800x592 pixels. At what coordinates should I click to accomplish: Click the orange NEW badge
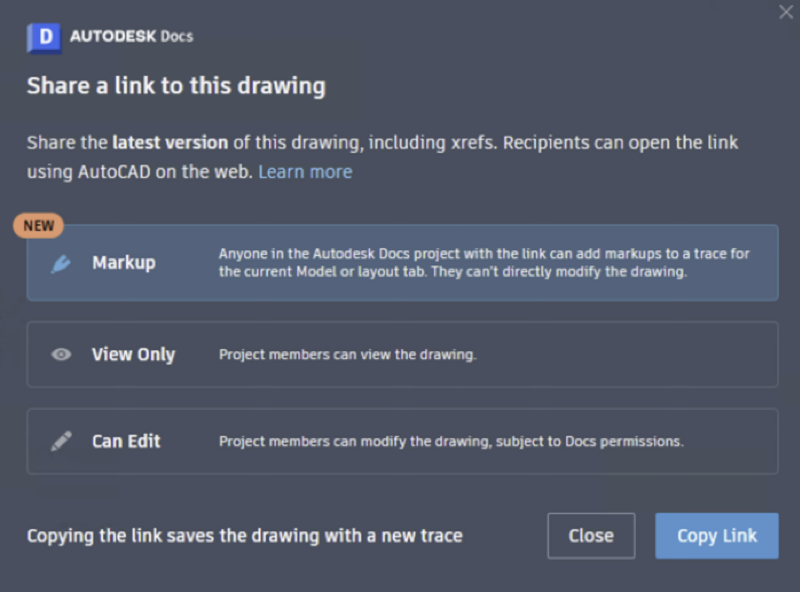coord(39,225)
